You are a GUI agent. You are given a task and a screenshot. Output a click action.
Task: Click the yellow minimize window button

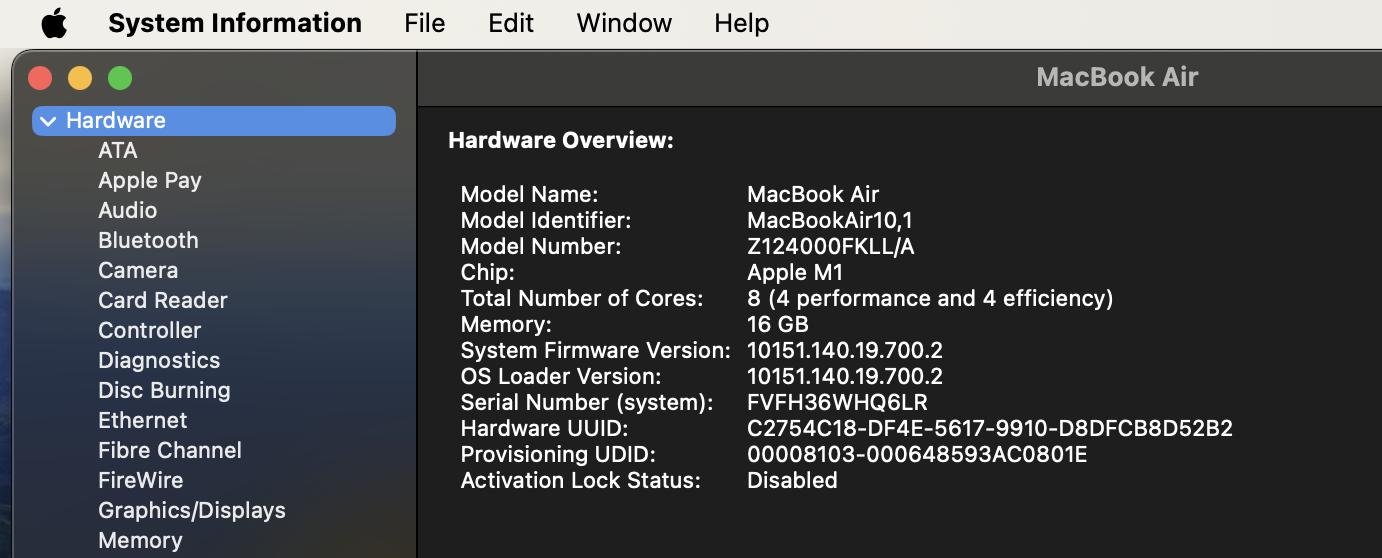pyautogui.click(x=80, y=78)
